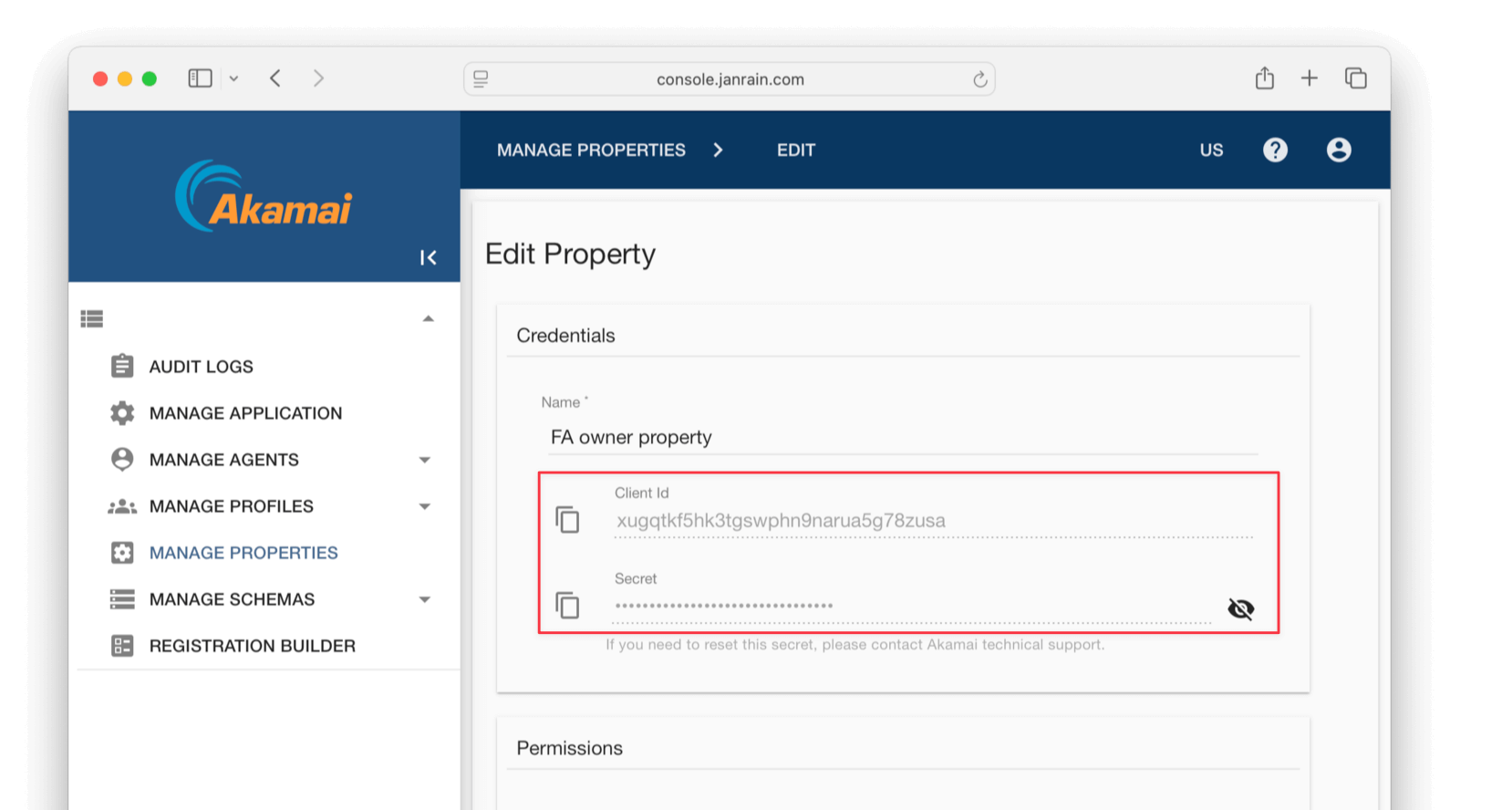Click the Manage Application gear icon

point(122,412)
